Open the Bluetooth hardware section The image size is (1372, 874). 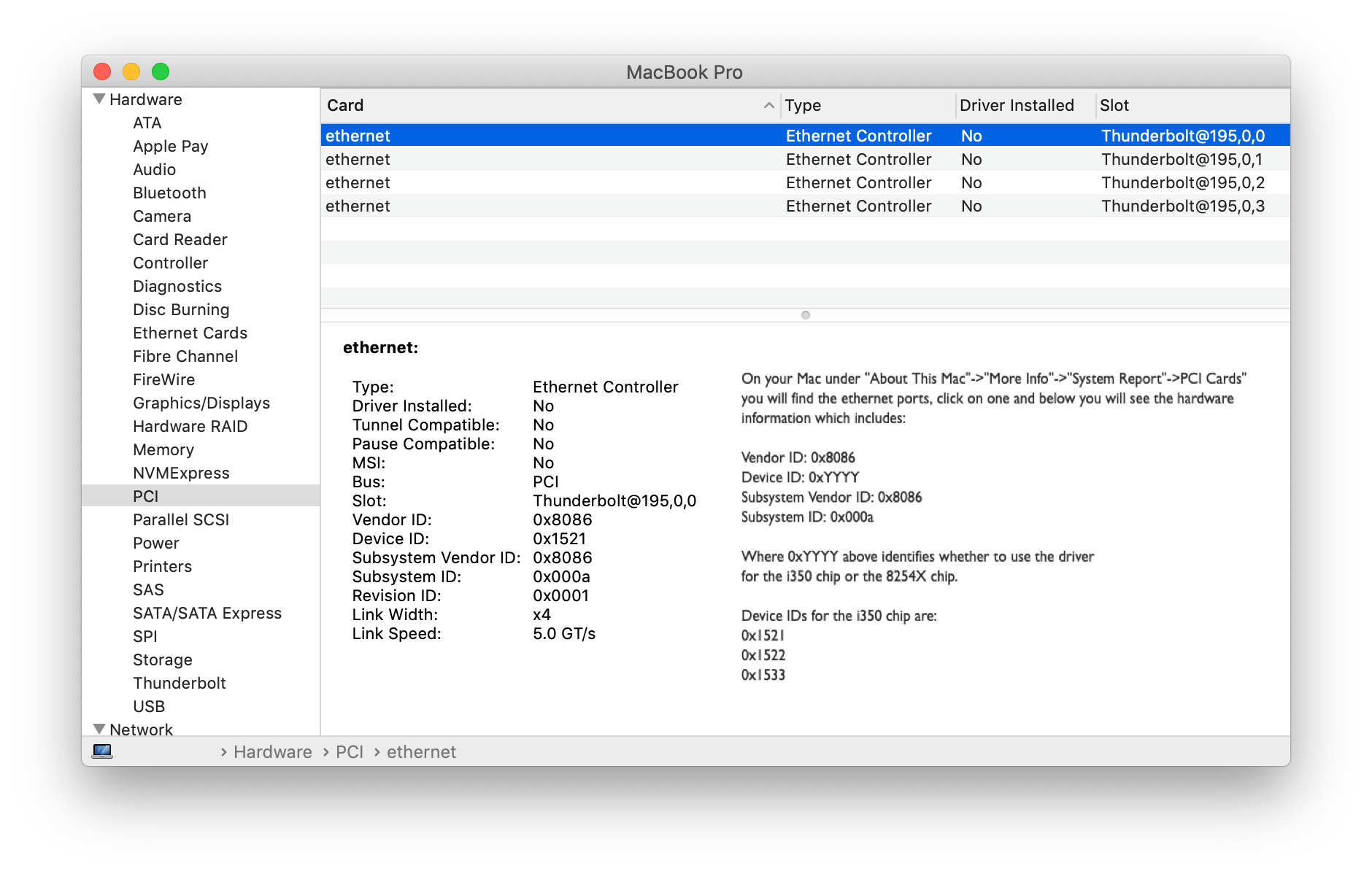pyautogui.click(x=169, y=193)
